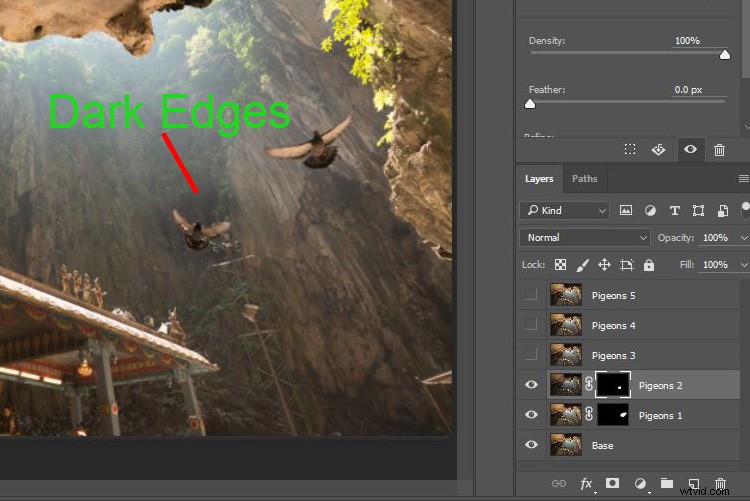Viewport: 750px width, 501px height.
Task: Show the Pigeons 3 layer
Action: coord(530,355)
